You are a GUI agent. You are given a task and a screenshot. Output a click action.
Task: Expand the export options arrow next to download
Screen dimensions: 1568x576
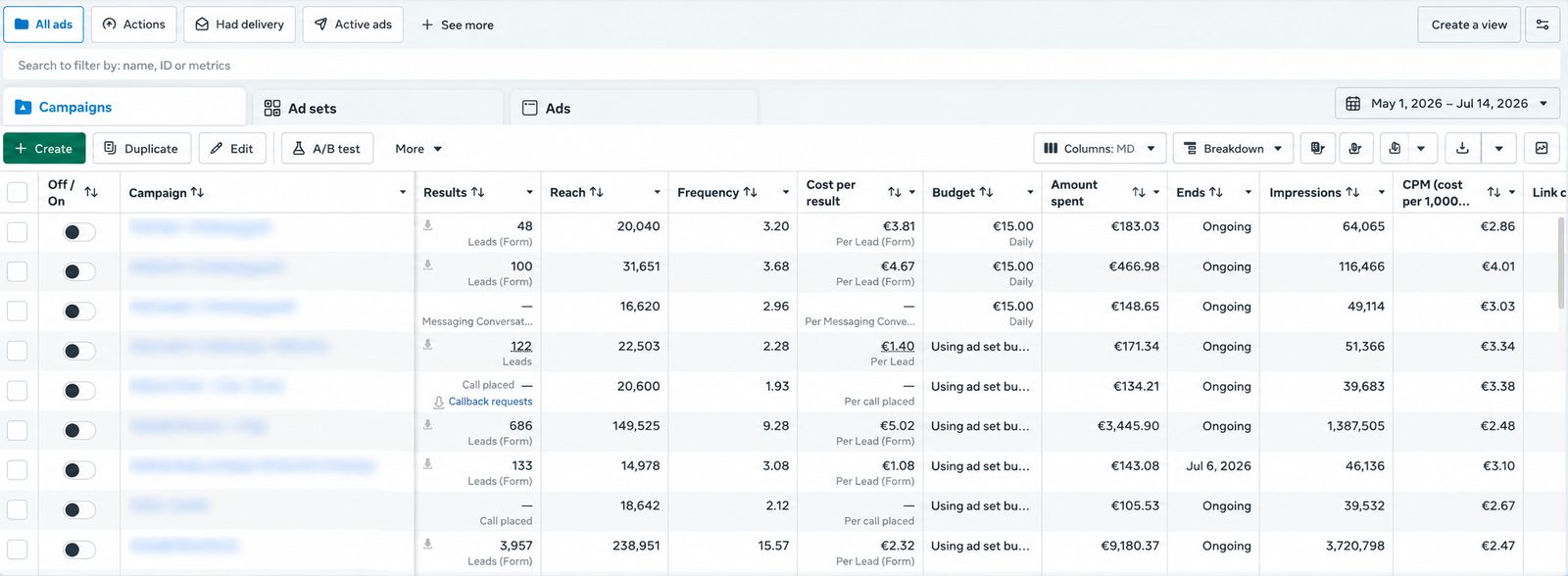(x=1498, y=149)
